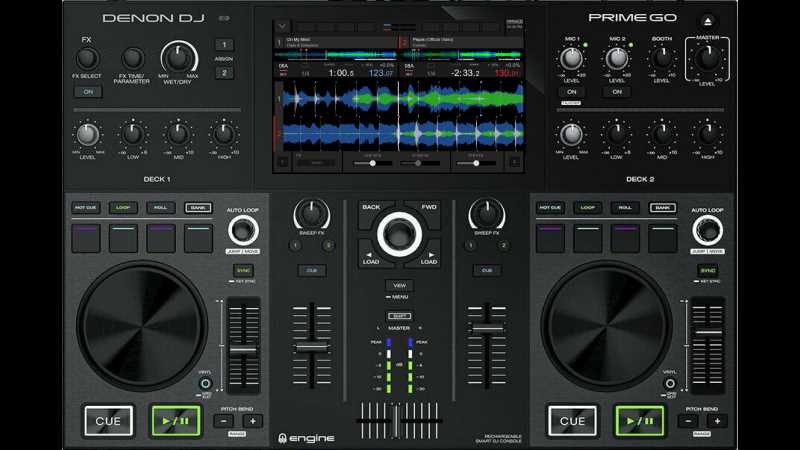This screenshot has width=800, height=450.
Task: Click the Mic 2 level knob
Action: tap(617, 59)
